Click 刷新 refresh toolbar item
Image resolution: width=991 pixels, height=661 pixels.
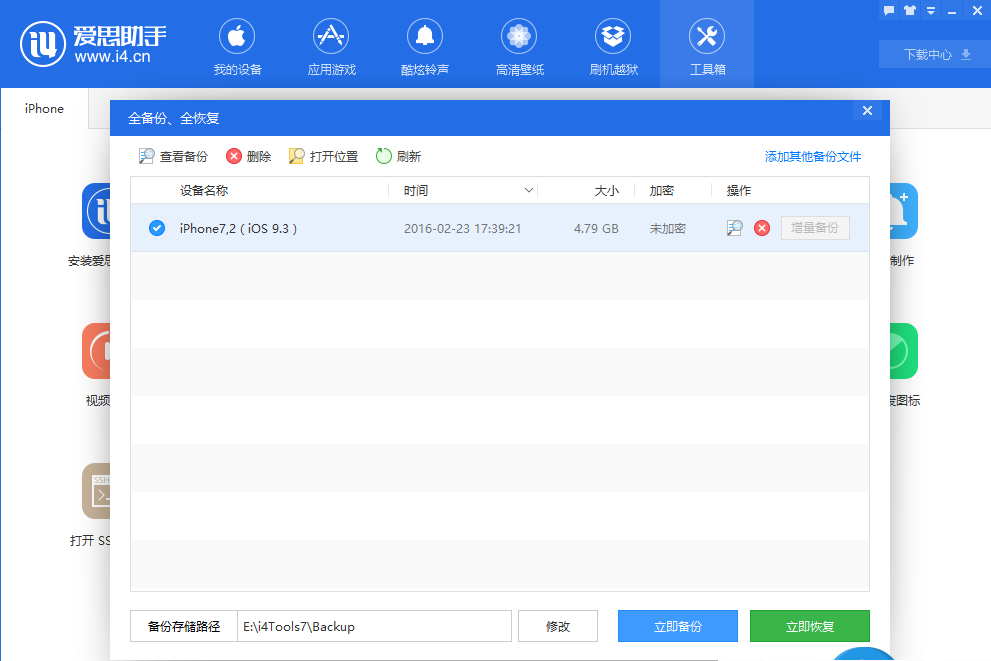click(398, 156)
